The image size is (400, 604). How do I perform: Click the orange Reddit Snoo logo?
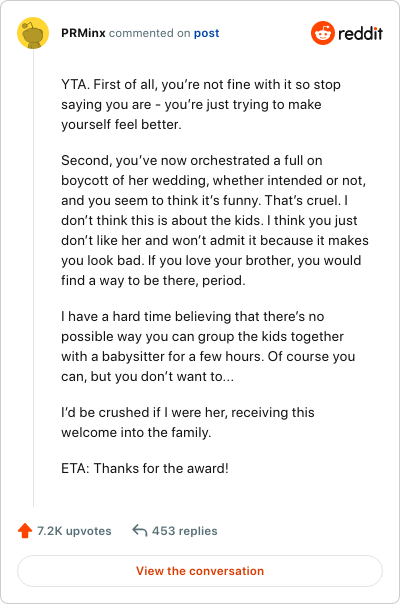[x=323, y=33]
